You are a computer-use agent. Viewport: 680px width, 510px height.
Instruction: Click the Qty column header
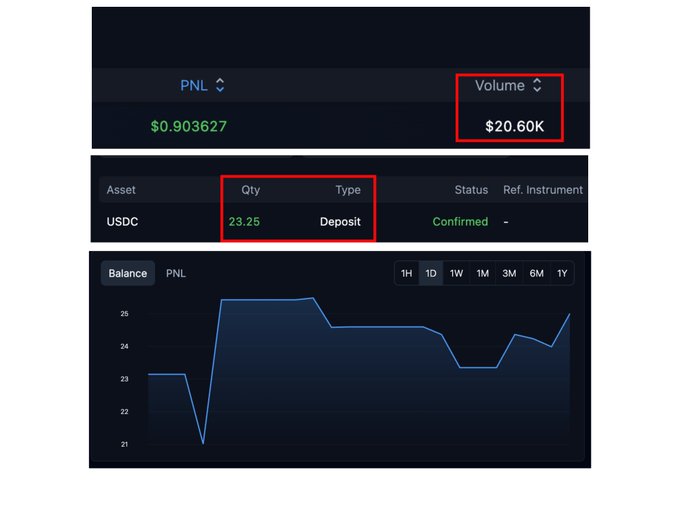(251, 190)
